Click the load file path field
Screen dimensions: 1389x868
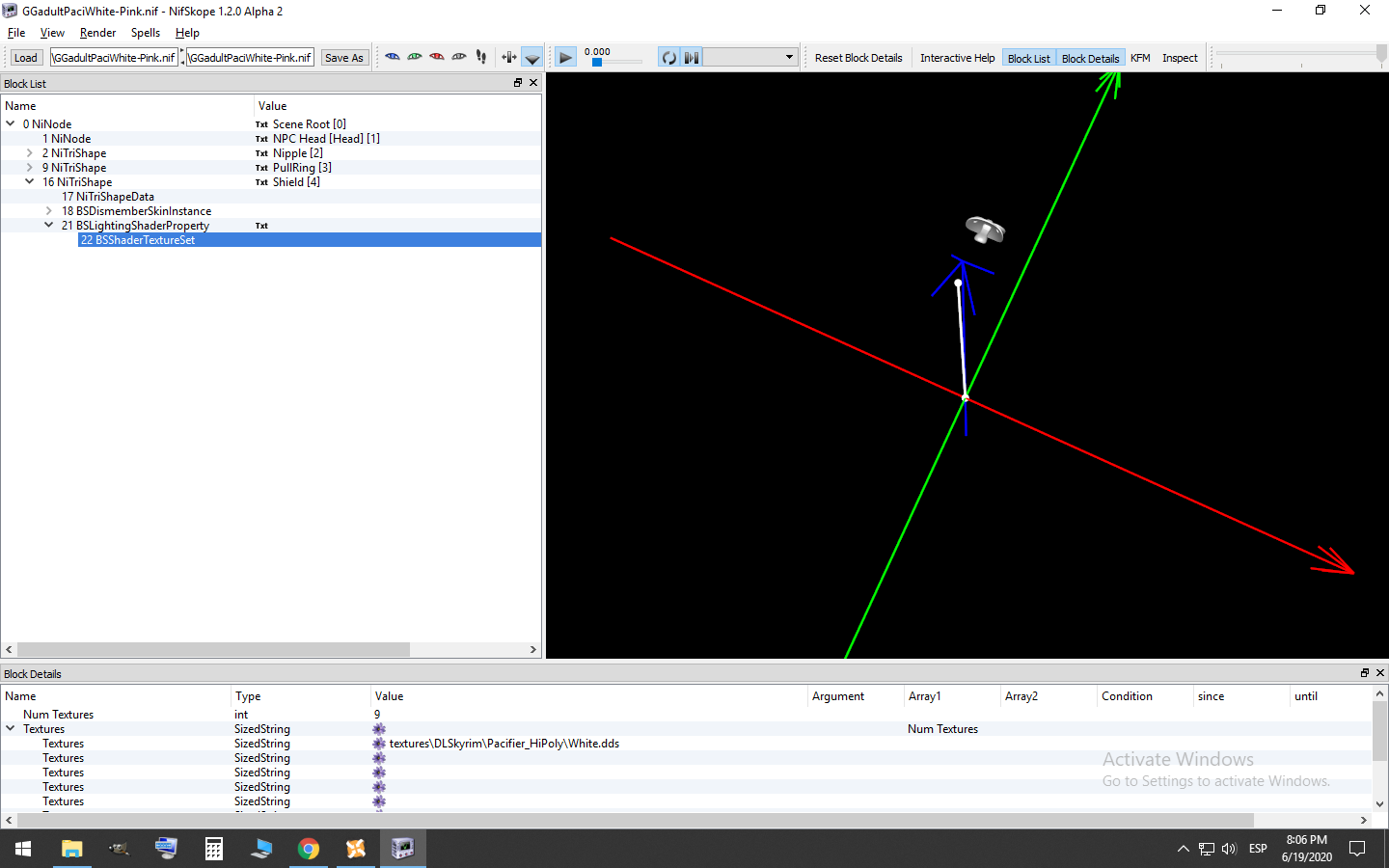click(x=115, y=58)
